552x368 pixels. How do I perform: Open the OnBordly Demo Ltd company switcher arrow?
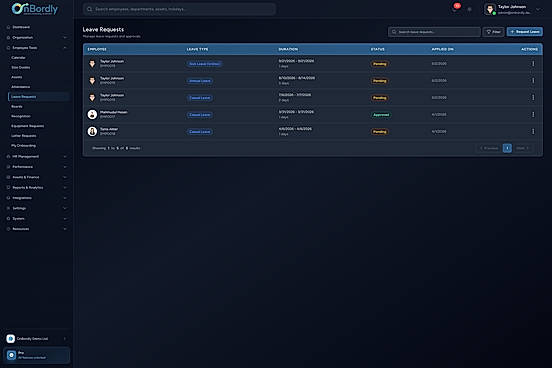(65, 339)
